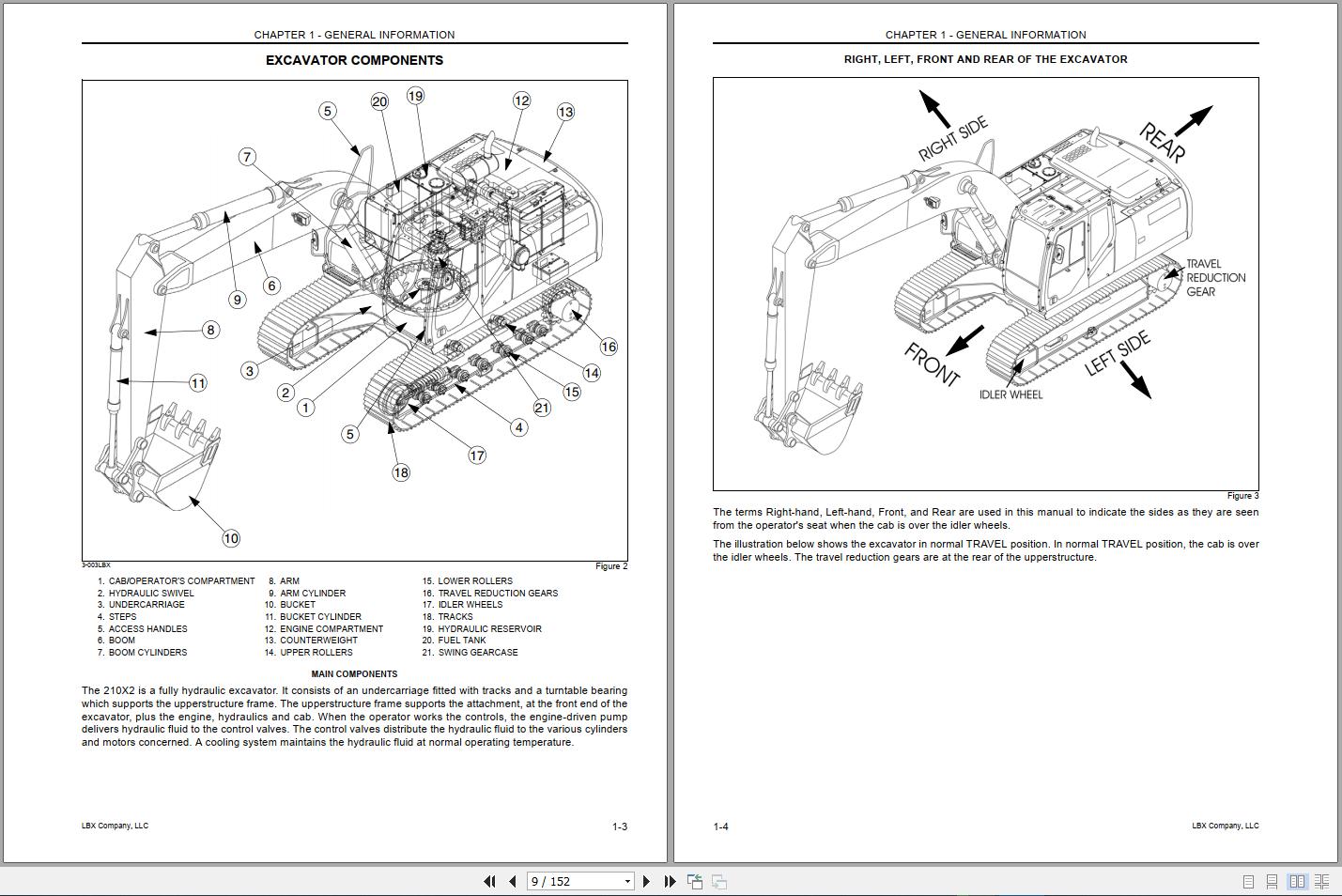
Task: Select continuous facing page layout
Action: click(x=1321, y=882)
